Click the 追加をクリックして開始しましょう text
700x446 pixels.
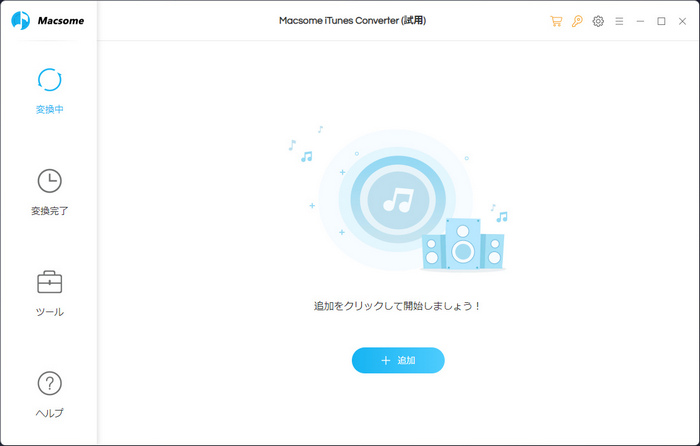(x=397, y=306)
